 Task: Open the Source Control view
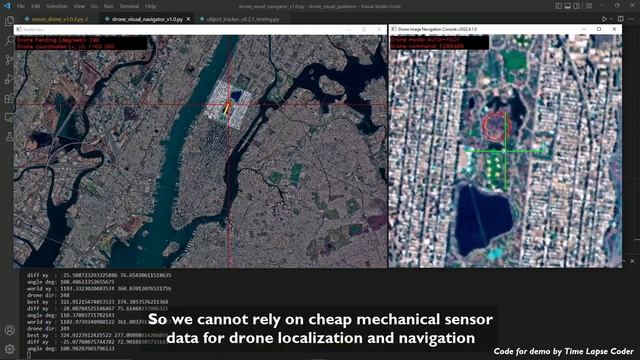point(9,60)
